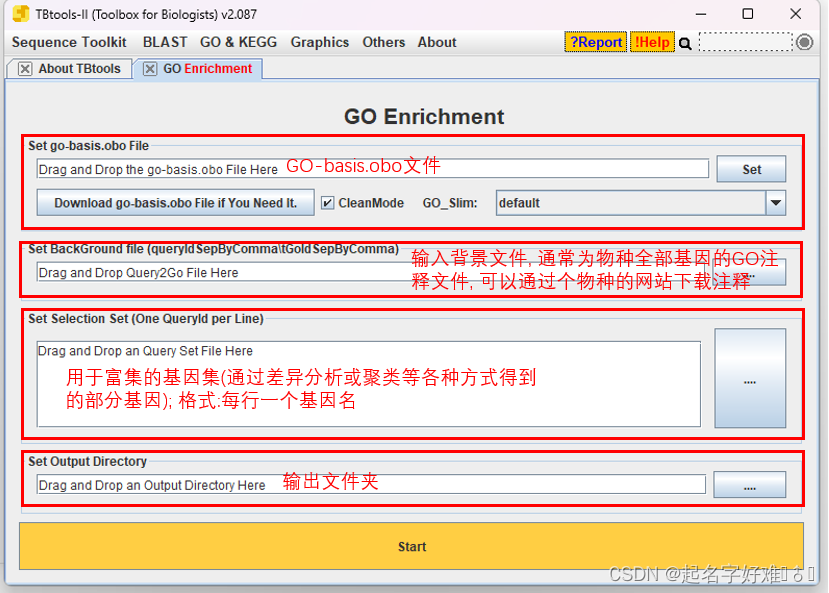Screen dimensions: 829x593
Task: Open the GO & KEGG menu
Action: (x=239, y=42)
